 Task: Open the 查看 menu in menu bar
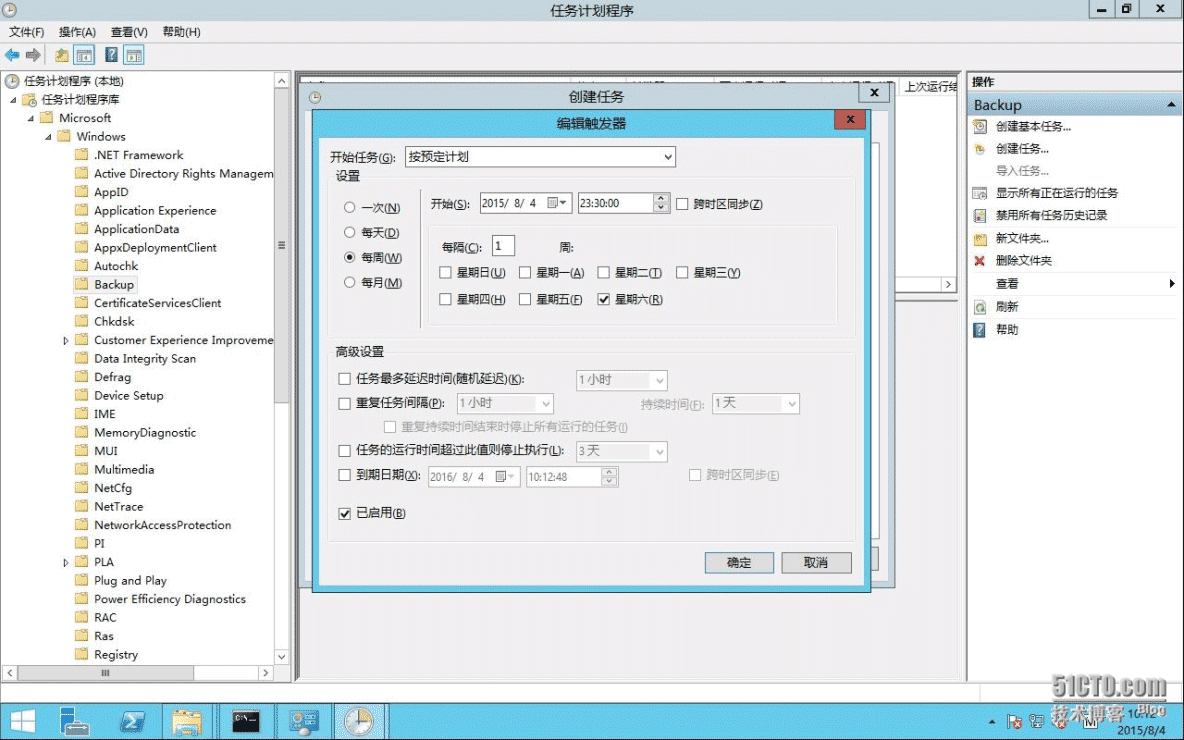129,32
